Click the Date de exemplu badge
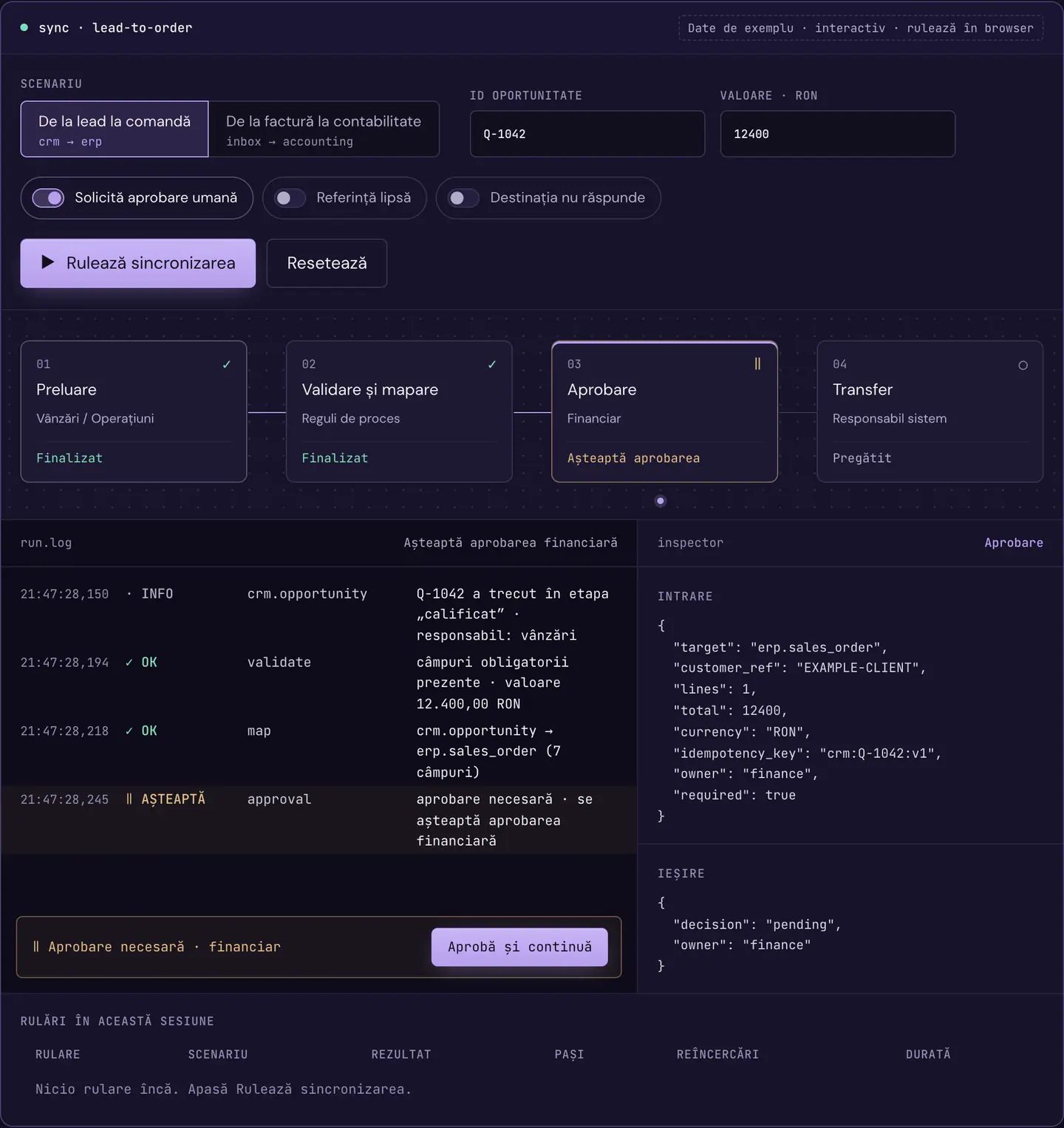This screenshot has width=1064, height=1128. [x=861, y=28]
